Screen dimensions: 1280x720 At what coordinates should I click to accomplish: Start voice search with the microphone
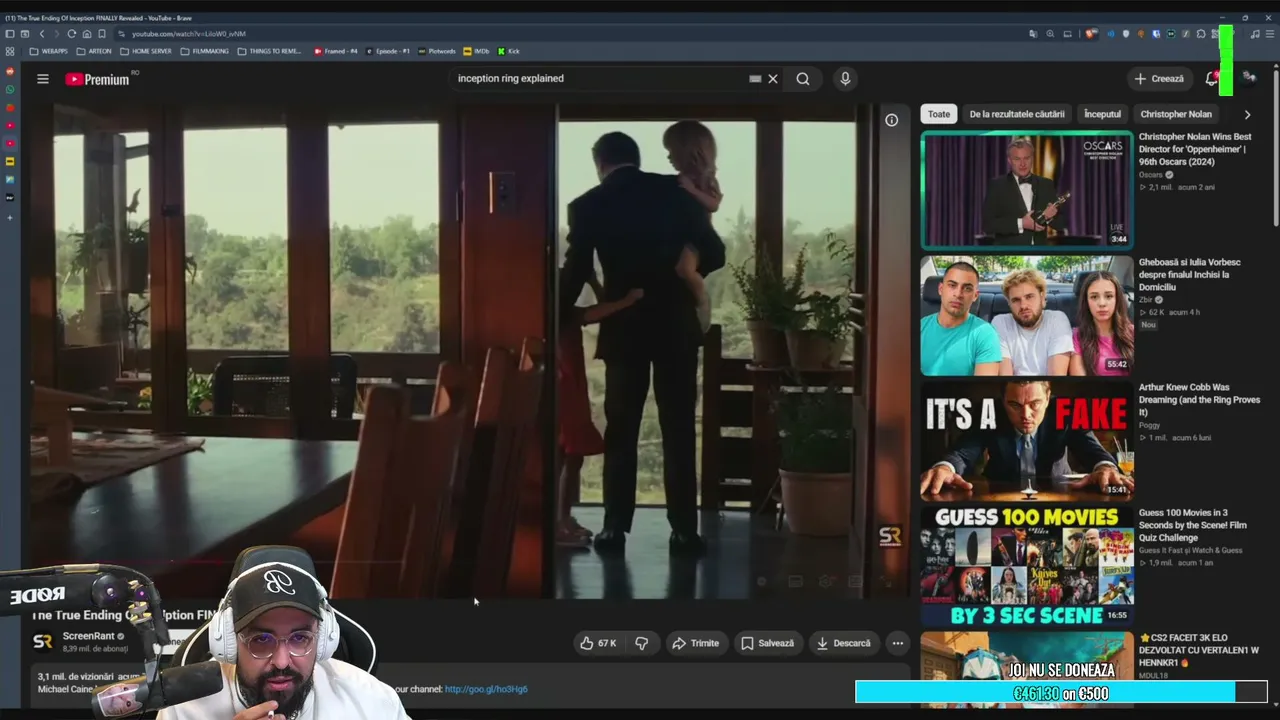pos(845,79)
